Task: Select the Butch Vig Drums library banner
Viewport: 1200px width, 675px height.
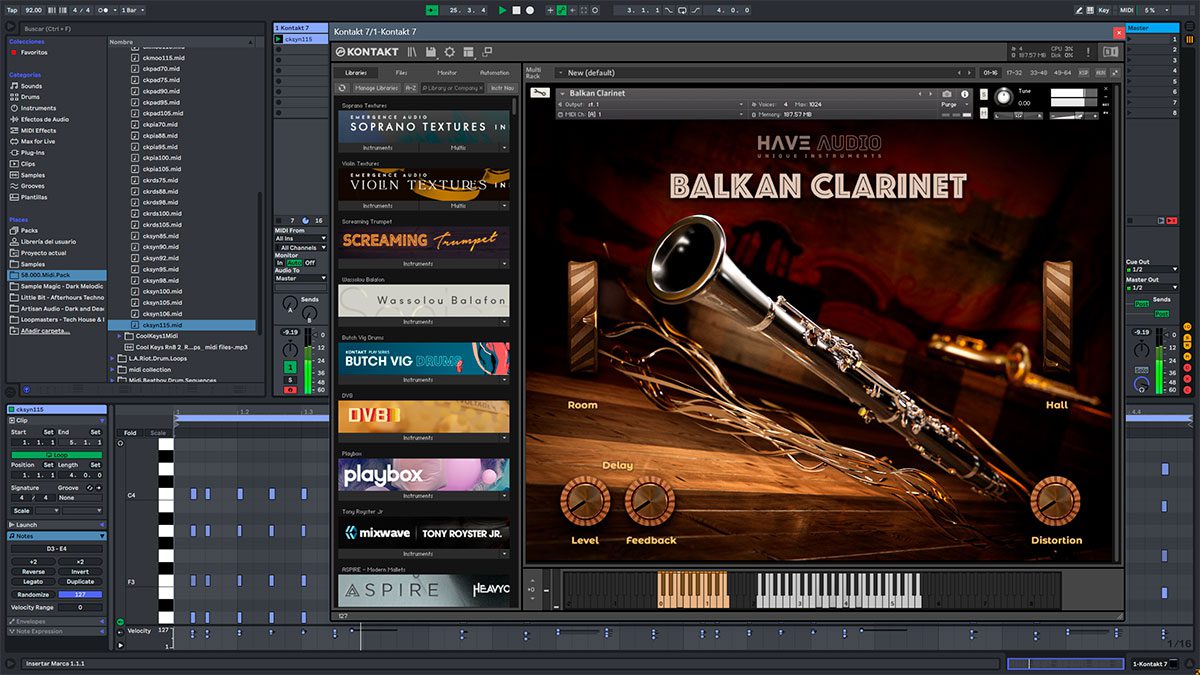Action: coord(424,359)
